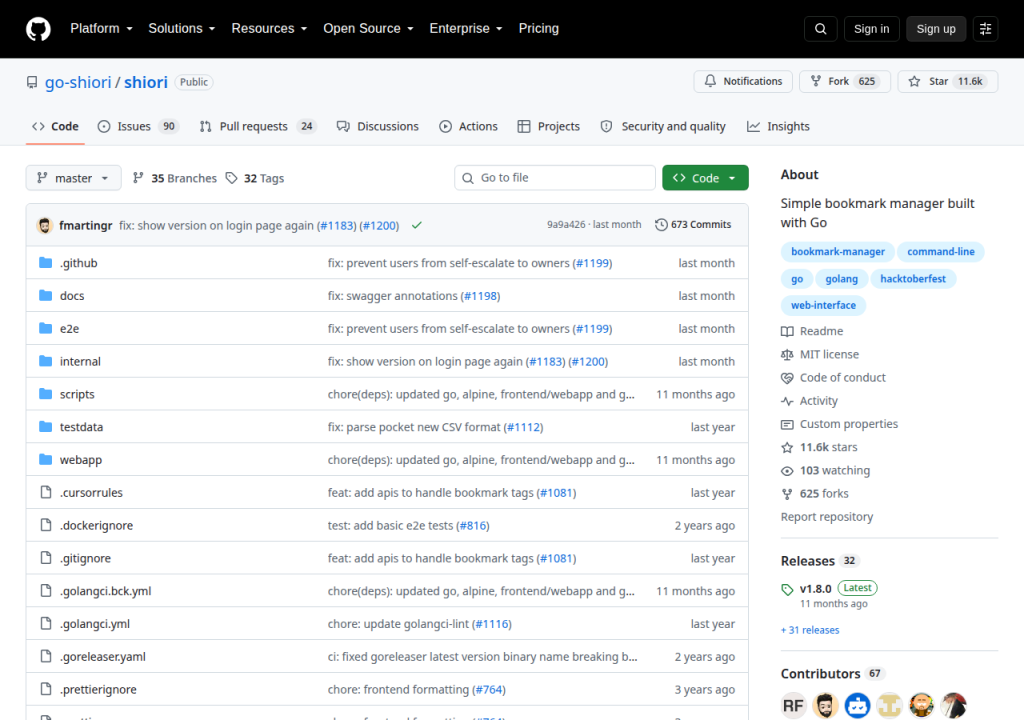
Task: Open the .golangci.bck.yml file
Action: [105, 591]
